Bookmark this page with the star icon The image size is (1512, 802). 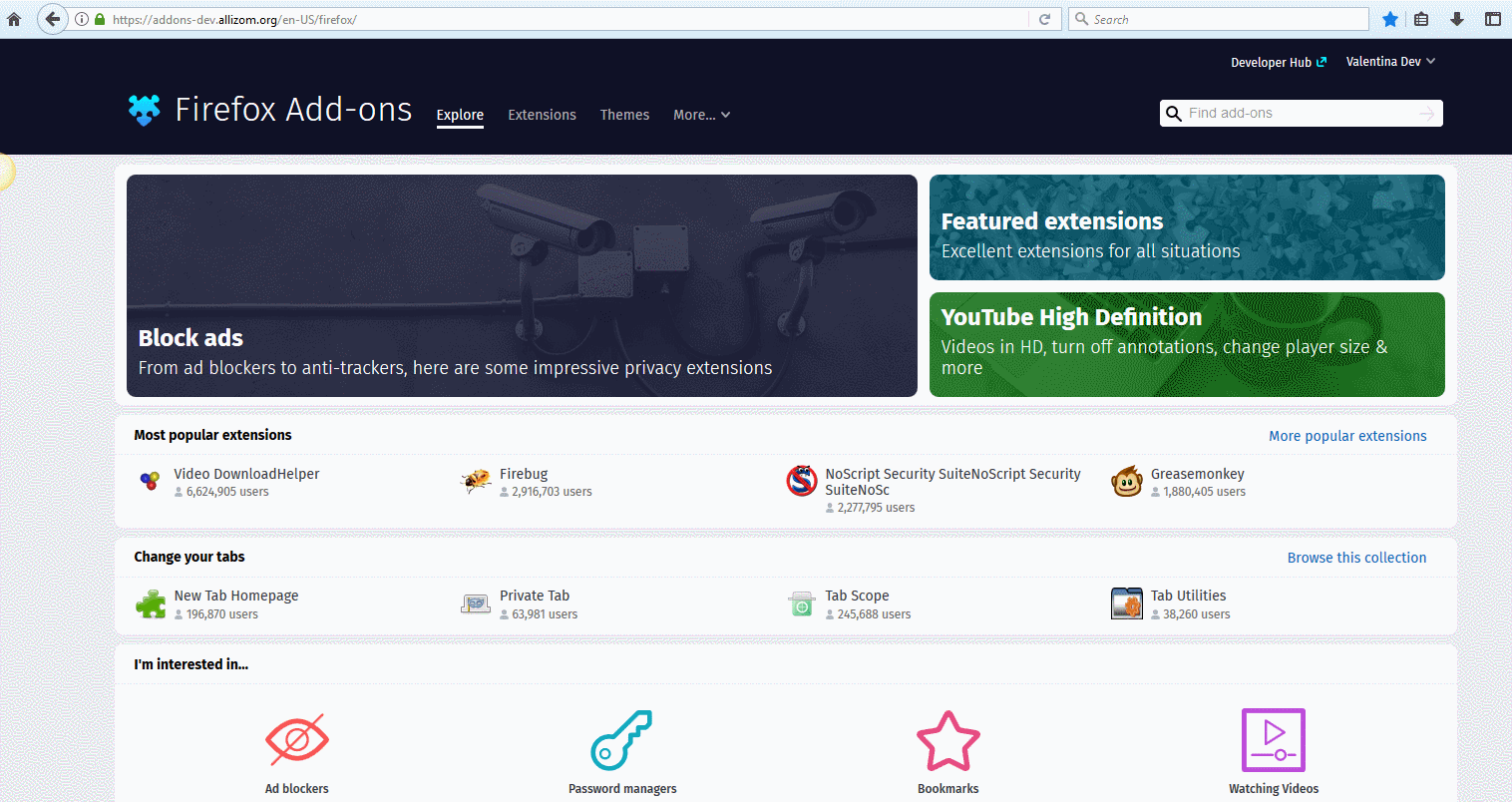point(1390,19)
